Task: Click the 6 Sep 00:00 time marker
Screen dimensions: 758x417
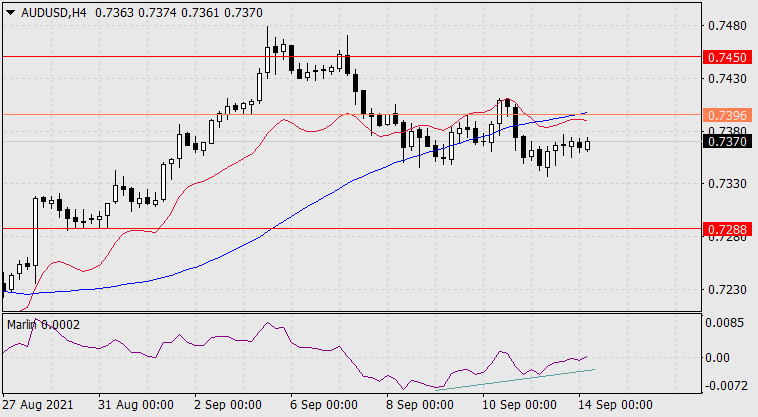Action: pyautogui.click(x=325, y=405)
